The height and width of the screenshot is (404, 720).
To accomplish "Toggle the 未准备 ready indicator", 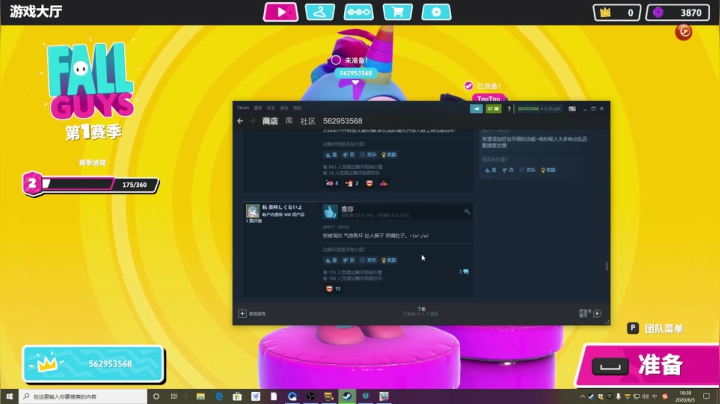I will coord(336,60).
